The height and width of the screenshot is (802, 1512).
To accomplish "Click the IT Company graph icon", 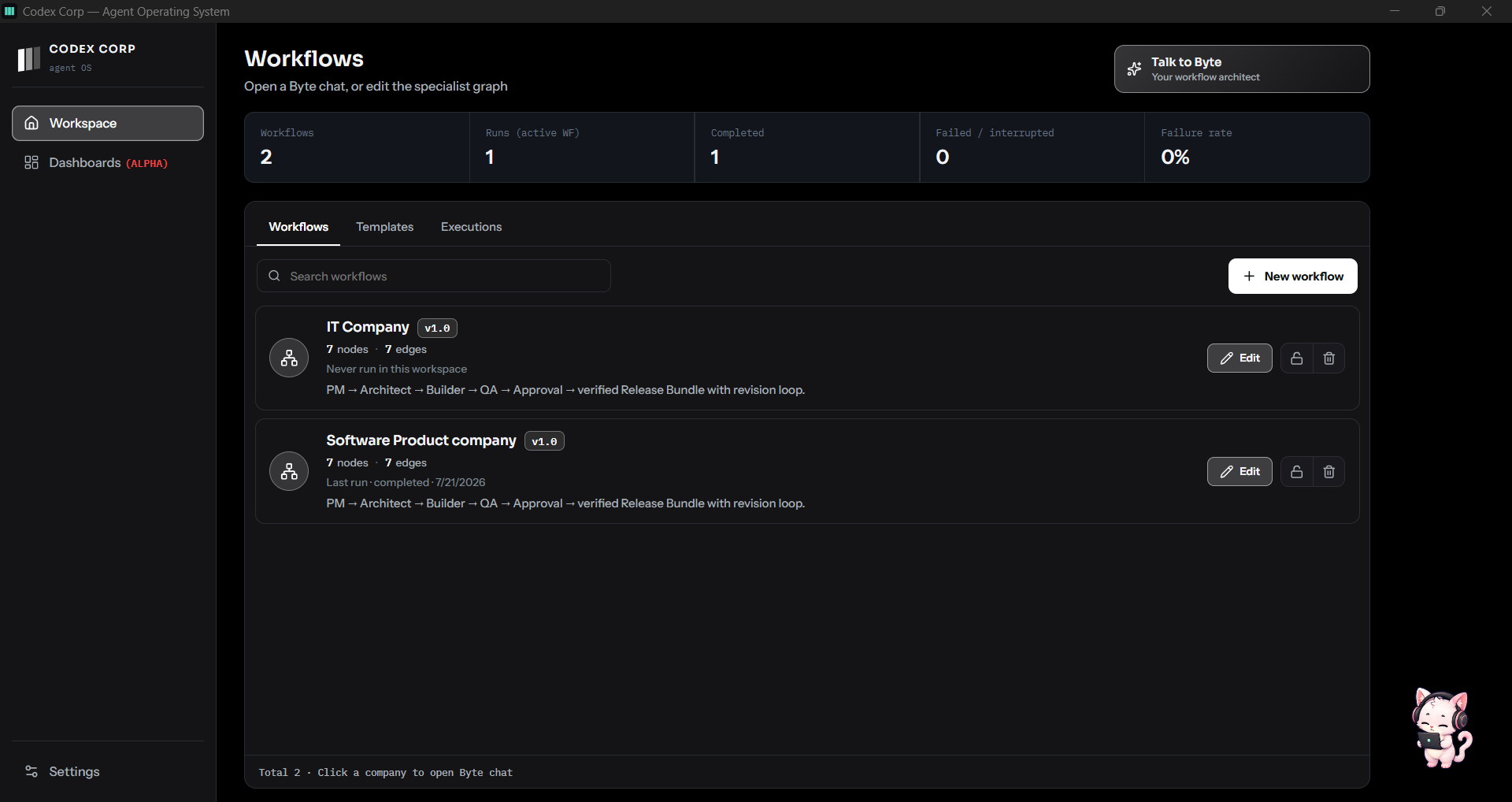I will pyautogui.click(x=289, y=358).
